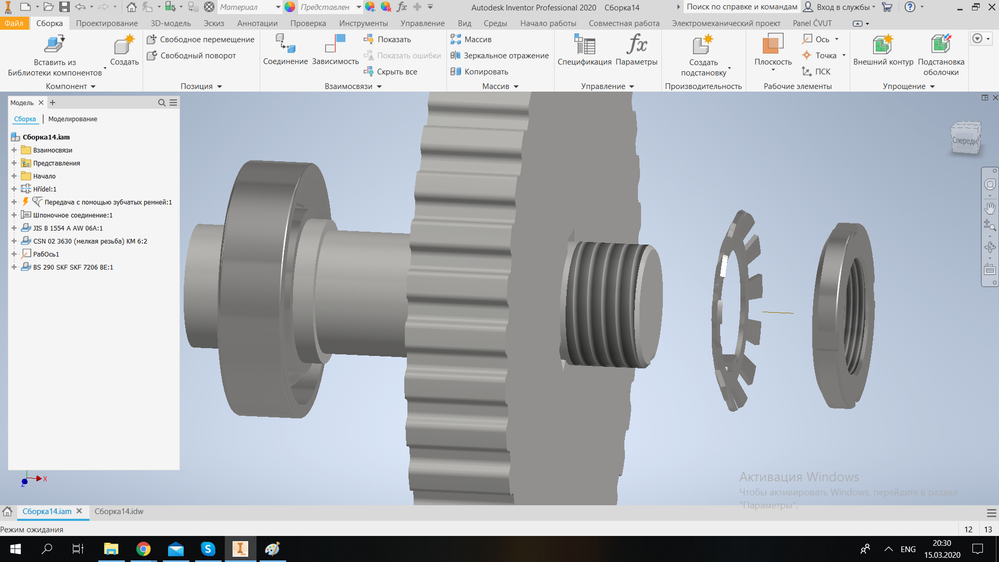The height and width of the screenshot is (562, 999).
Task: Click Показать relationships button
Action: (x=387, y=39)
